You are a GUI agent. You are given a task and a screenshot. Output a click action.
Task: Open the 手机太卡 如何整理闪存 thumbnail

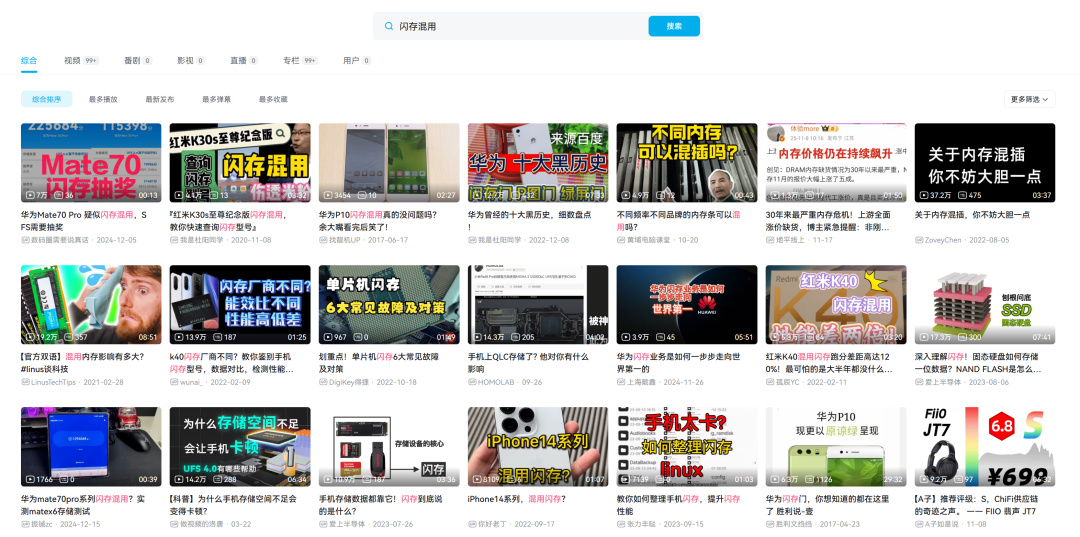point(687,446)
